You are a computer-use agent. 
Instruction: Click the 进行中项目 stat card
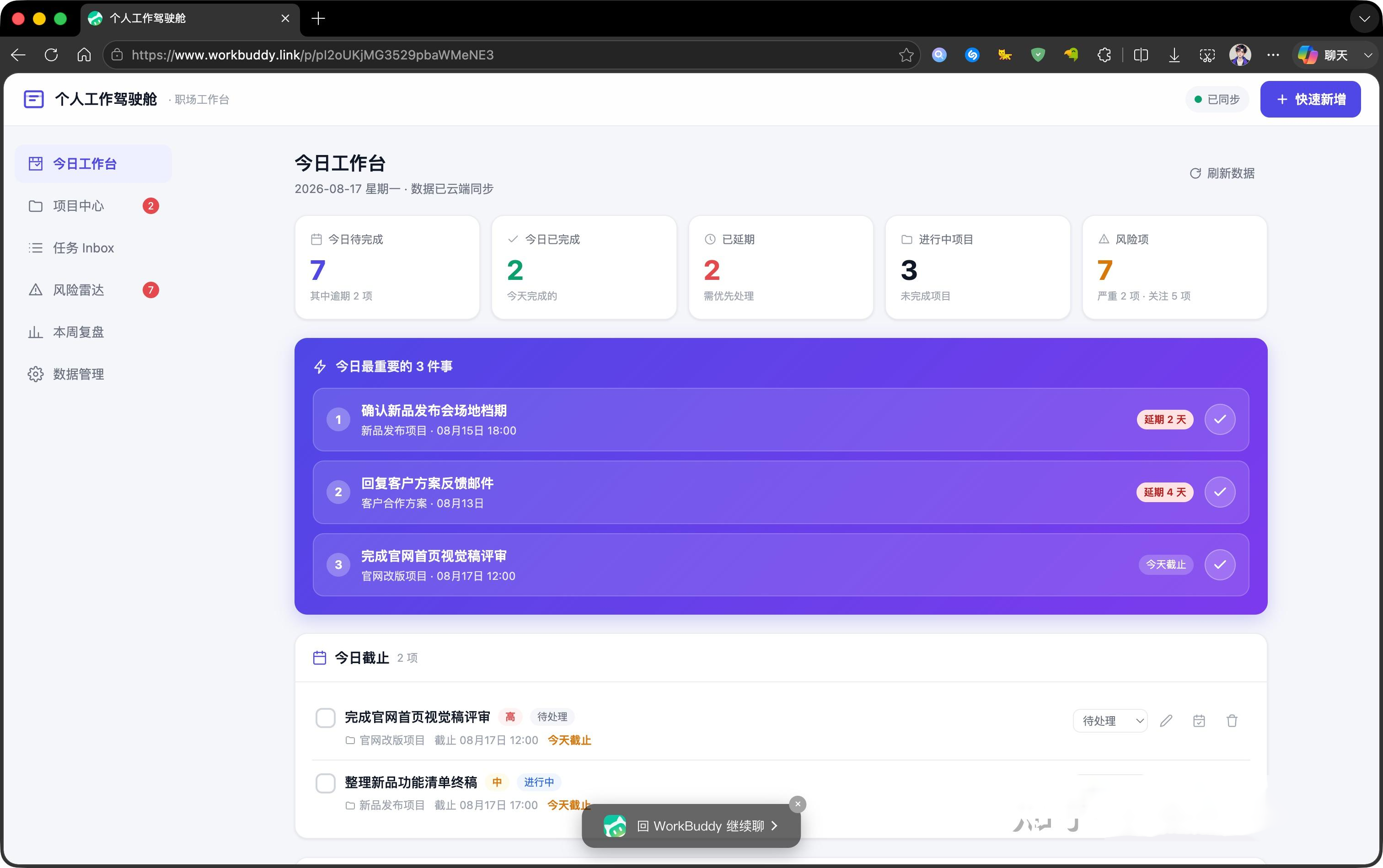click(978, 267)
